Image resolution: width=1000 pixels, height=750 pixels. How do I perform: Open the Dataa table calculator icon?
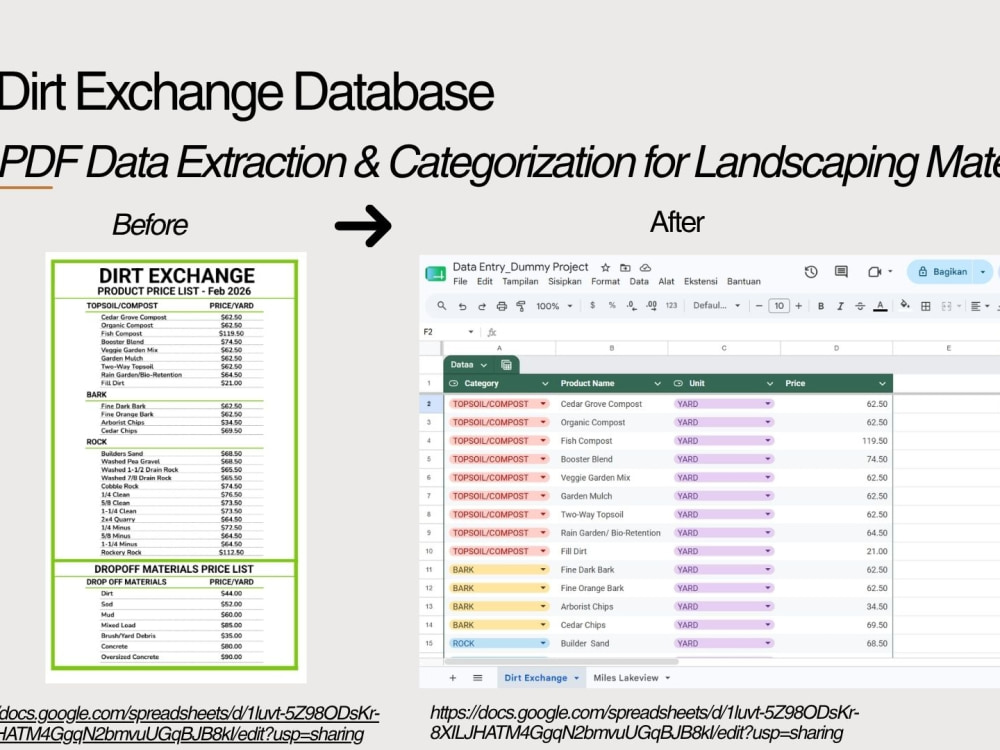(506, 365)
